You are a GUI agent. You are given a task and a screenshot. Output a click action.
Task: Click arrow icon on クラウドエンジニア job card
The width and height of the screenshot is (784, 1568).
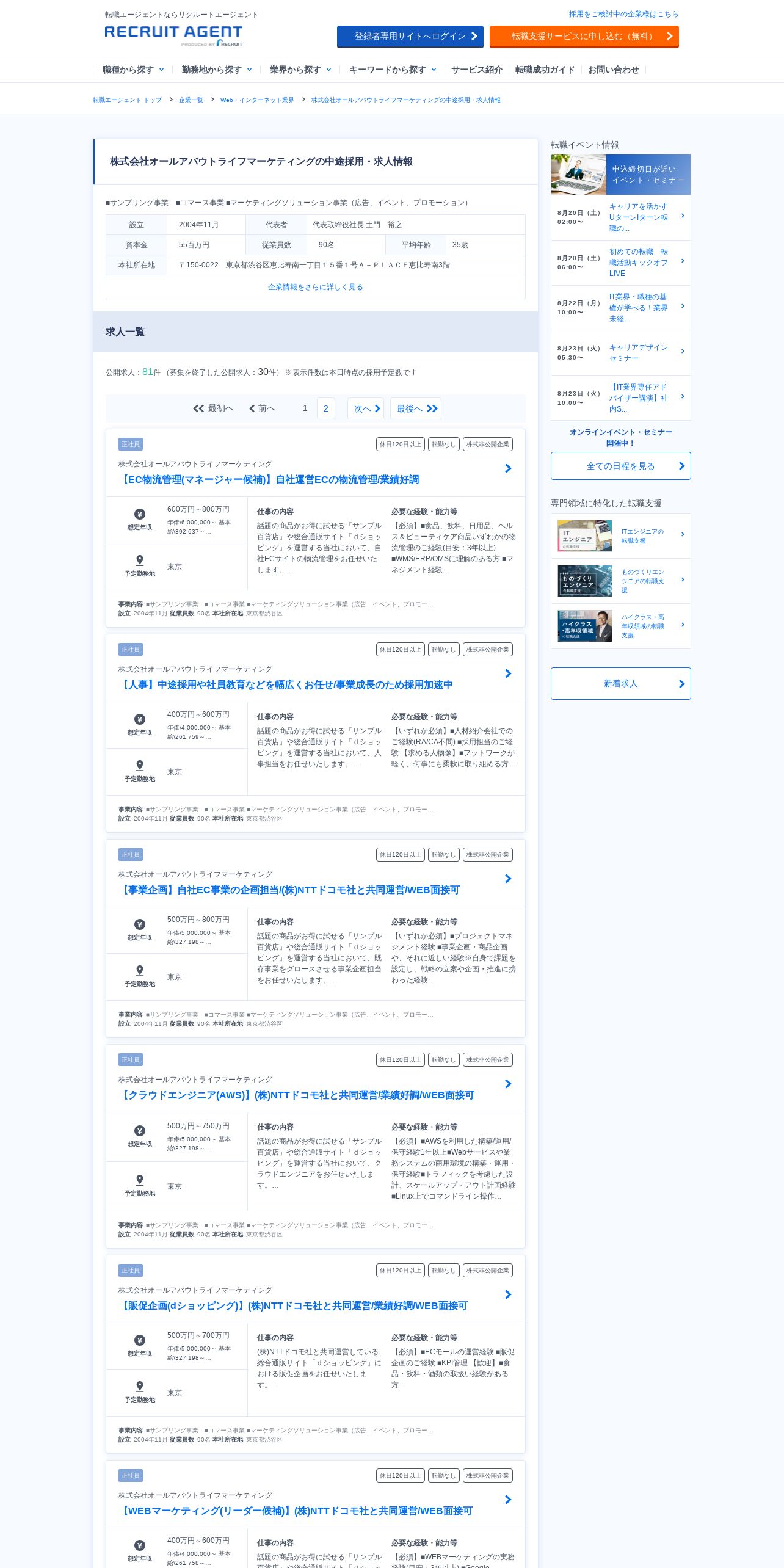coord(508,1084)
